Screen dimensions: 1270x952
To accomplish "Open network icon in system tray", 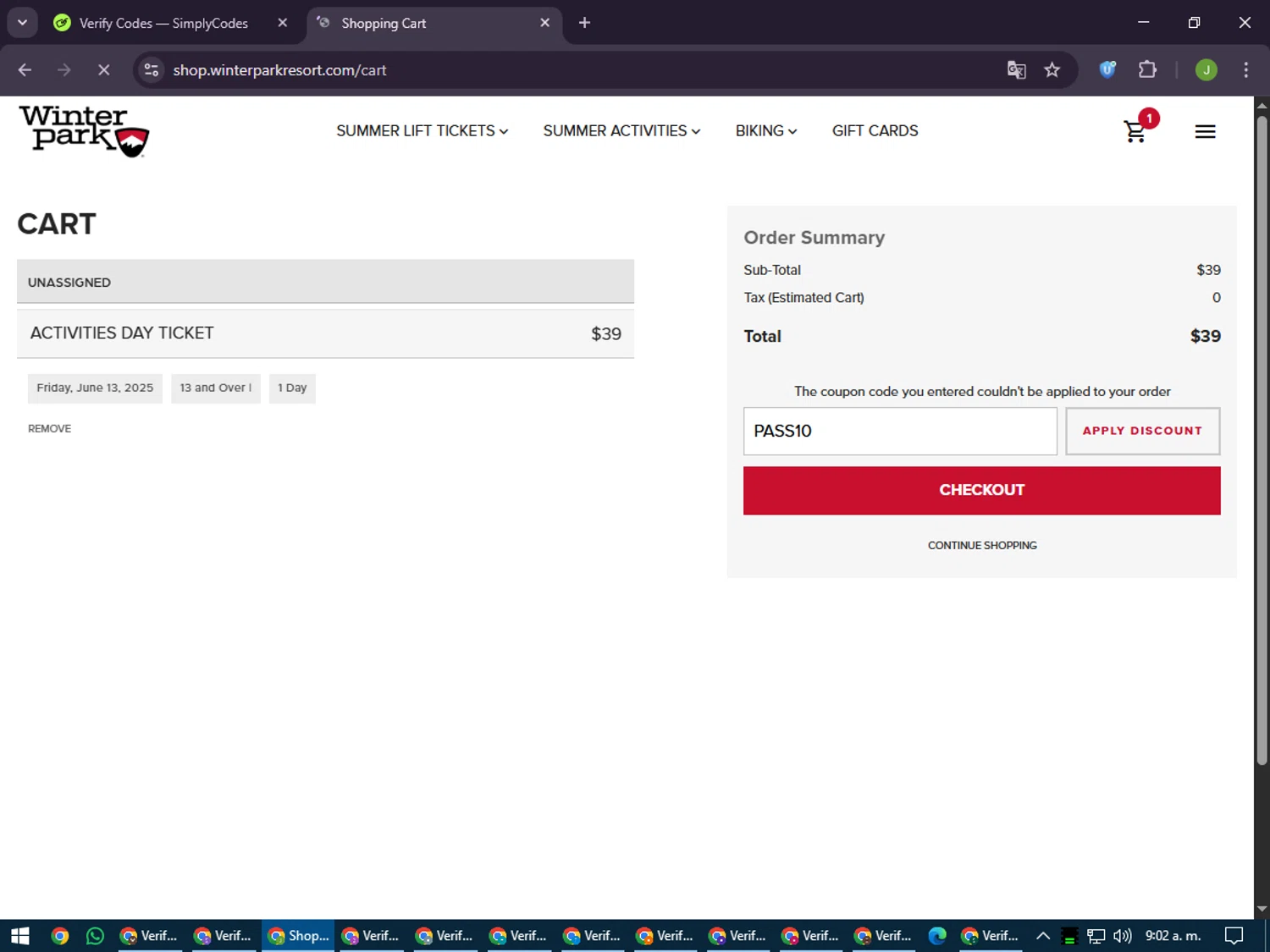I will (1096, 935).
